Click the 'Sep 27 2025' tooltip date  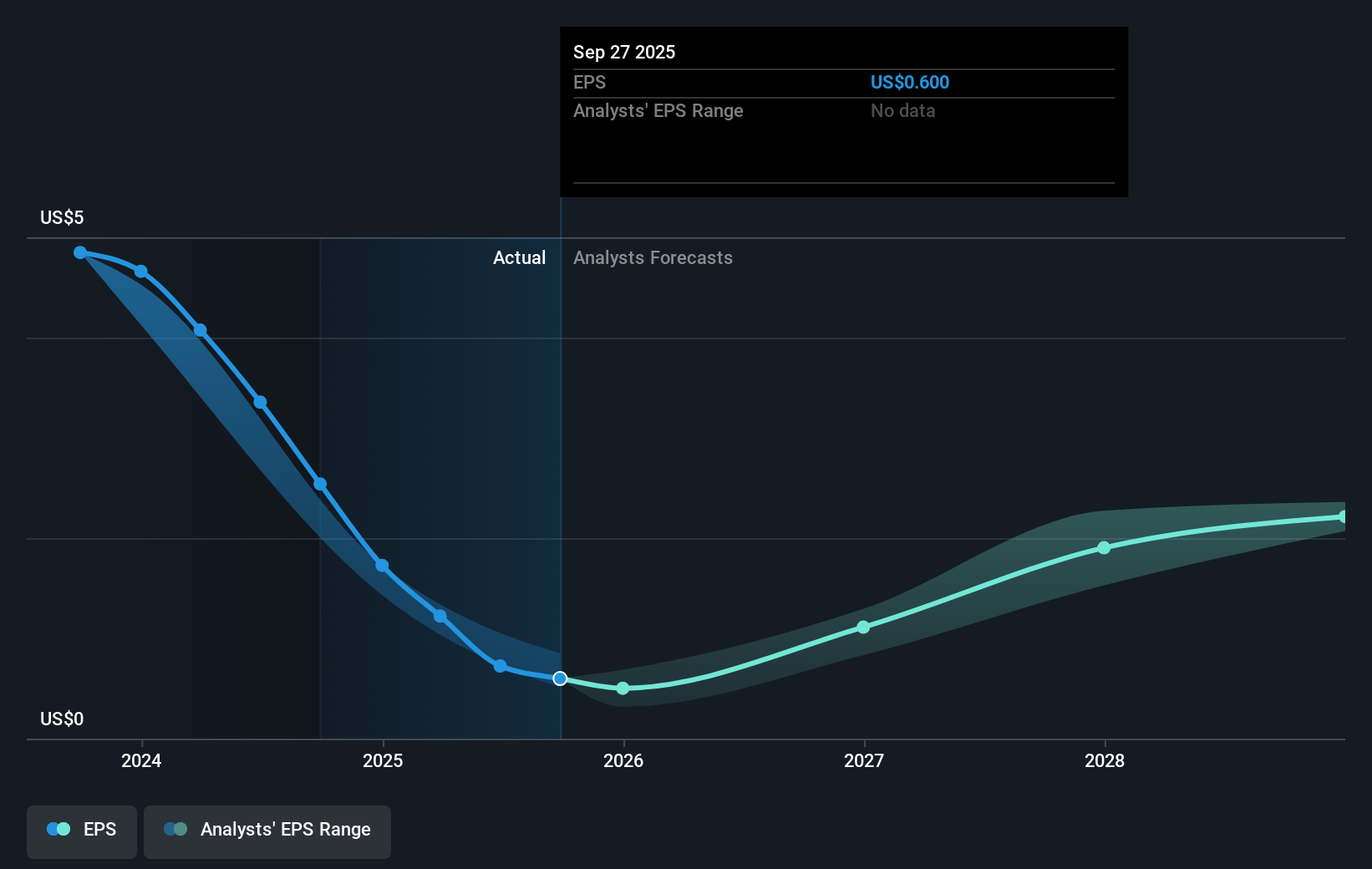pyautogui.click(x=624, y=52)
